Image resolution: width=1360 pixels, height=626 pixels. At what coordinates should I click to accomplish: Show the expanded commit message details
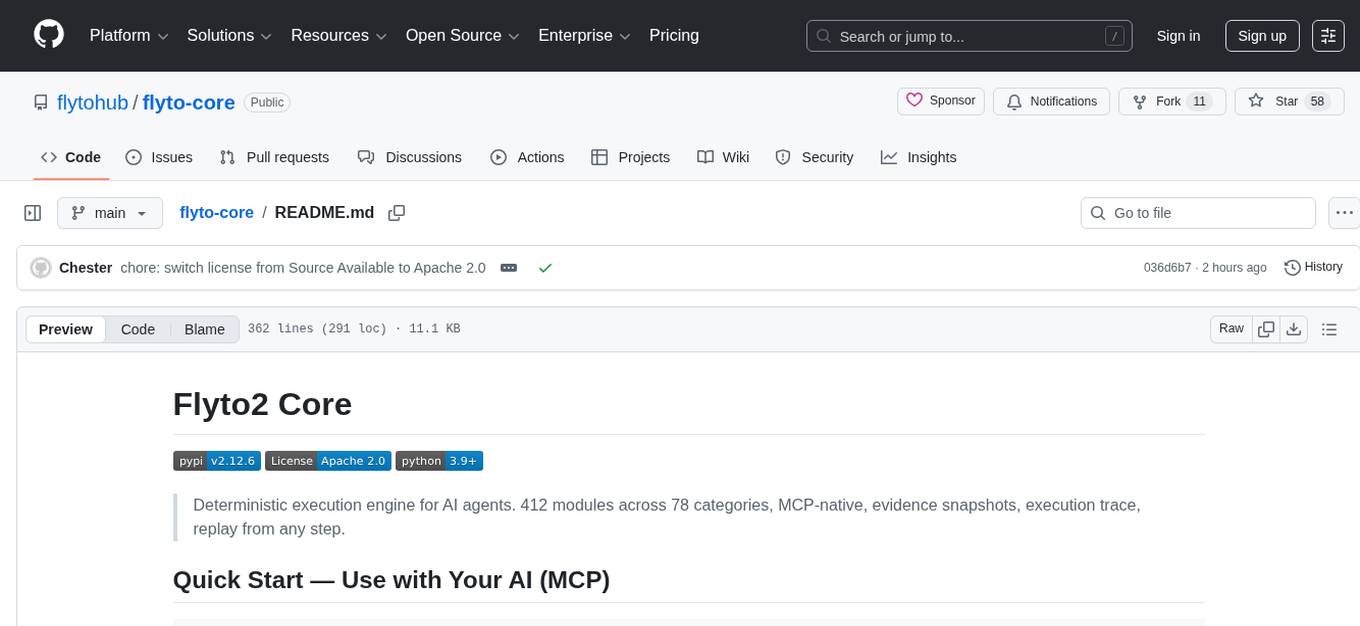tap(508, 268)
